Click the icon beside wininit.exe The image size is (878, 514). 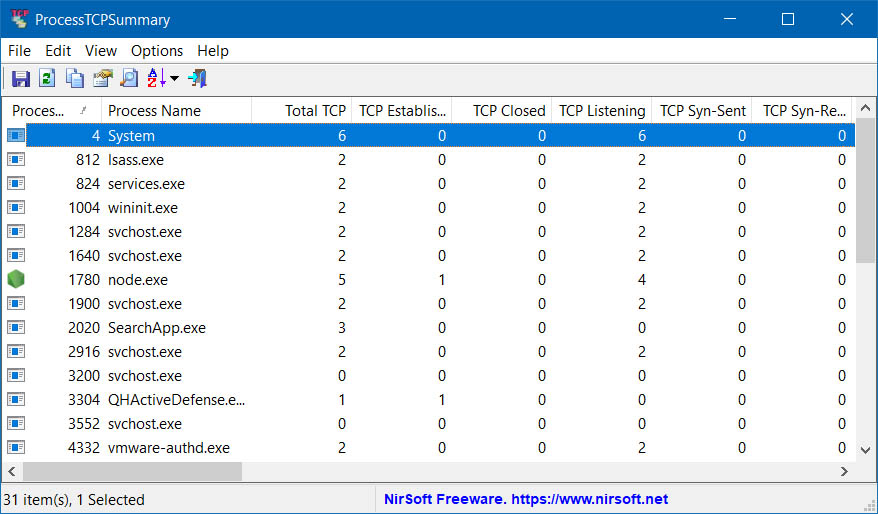point(16,208)
